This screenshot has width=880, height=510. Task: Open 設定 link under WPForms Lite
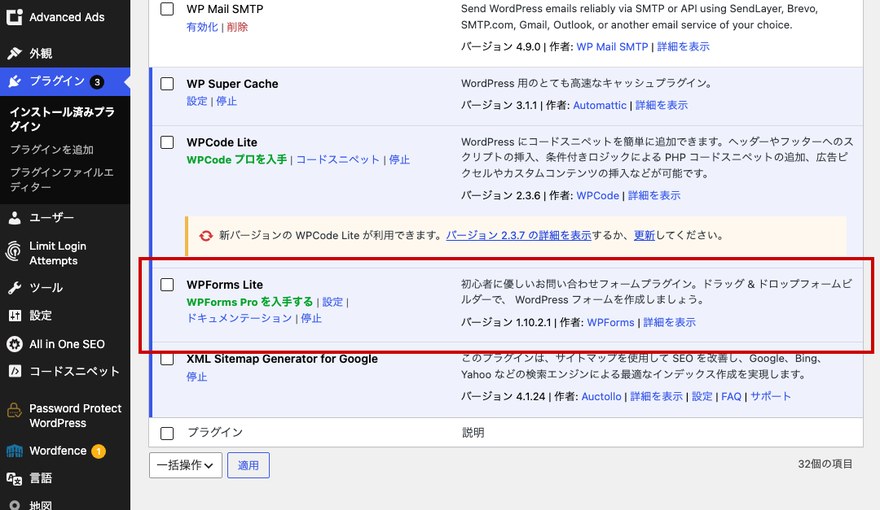332,302
